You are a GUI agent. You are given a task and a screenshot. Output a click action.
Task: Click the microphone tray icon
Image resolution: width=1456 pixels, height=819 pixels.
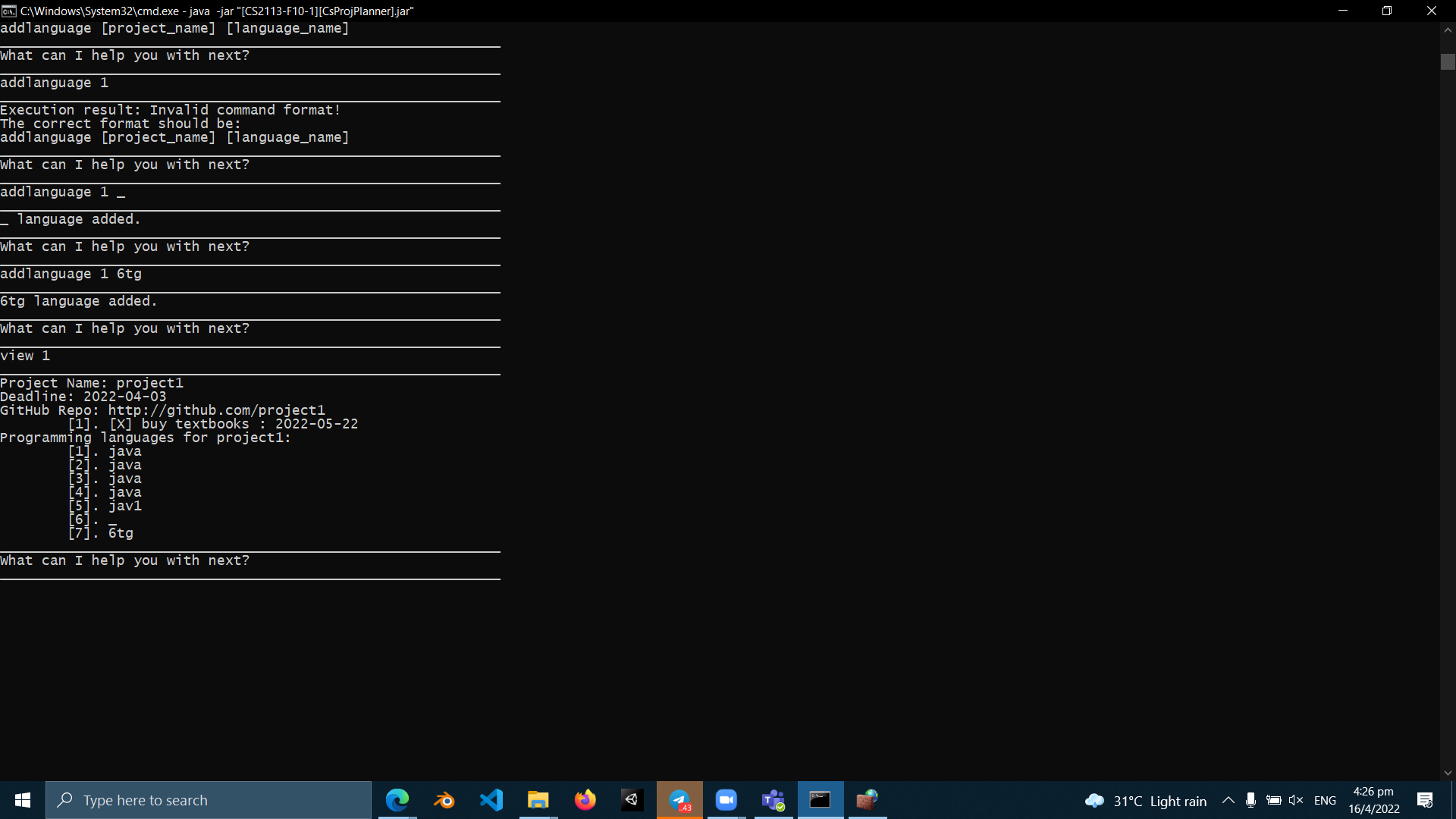pos(1250,800)
